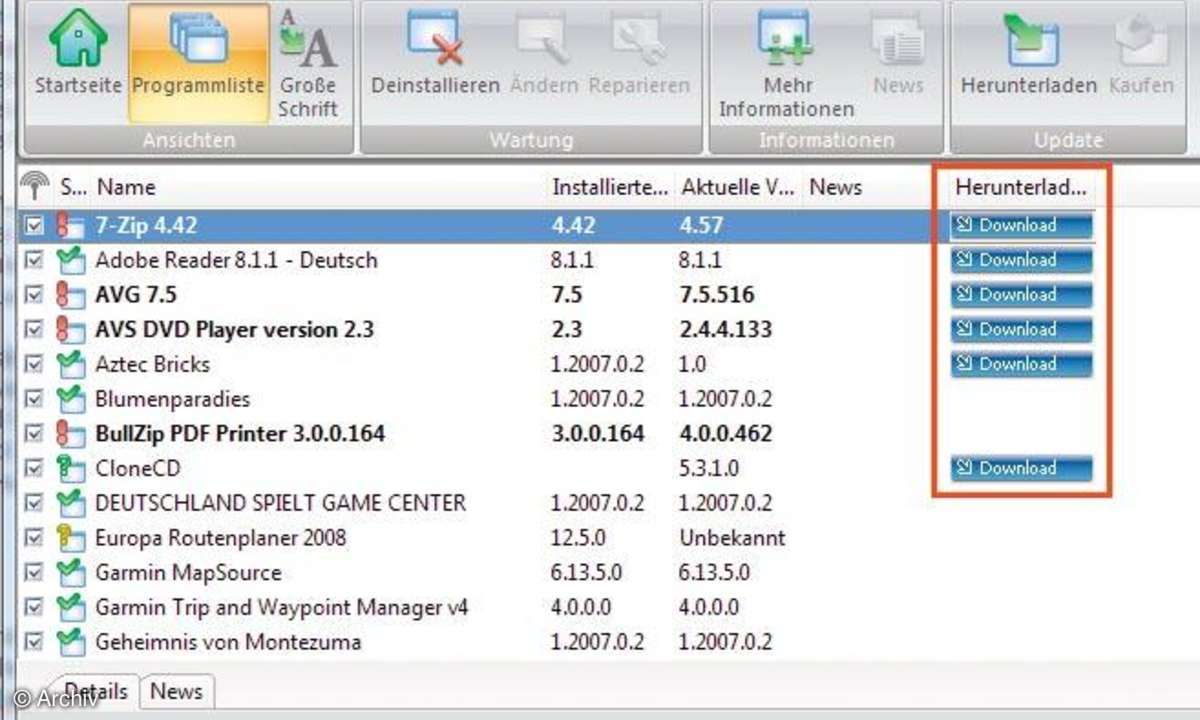Select the 7-Zip 4.42 program name
The image size is (1200, 720).
click(146, 226)
